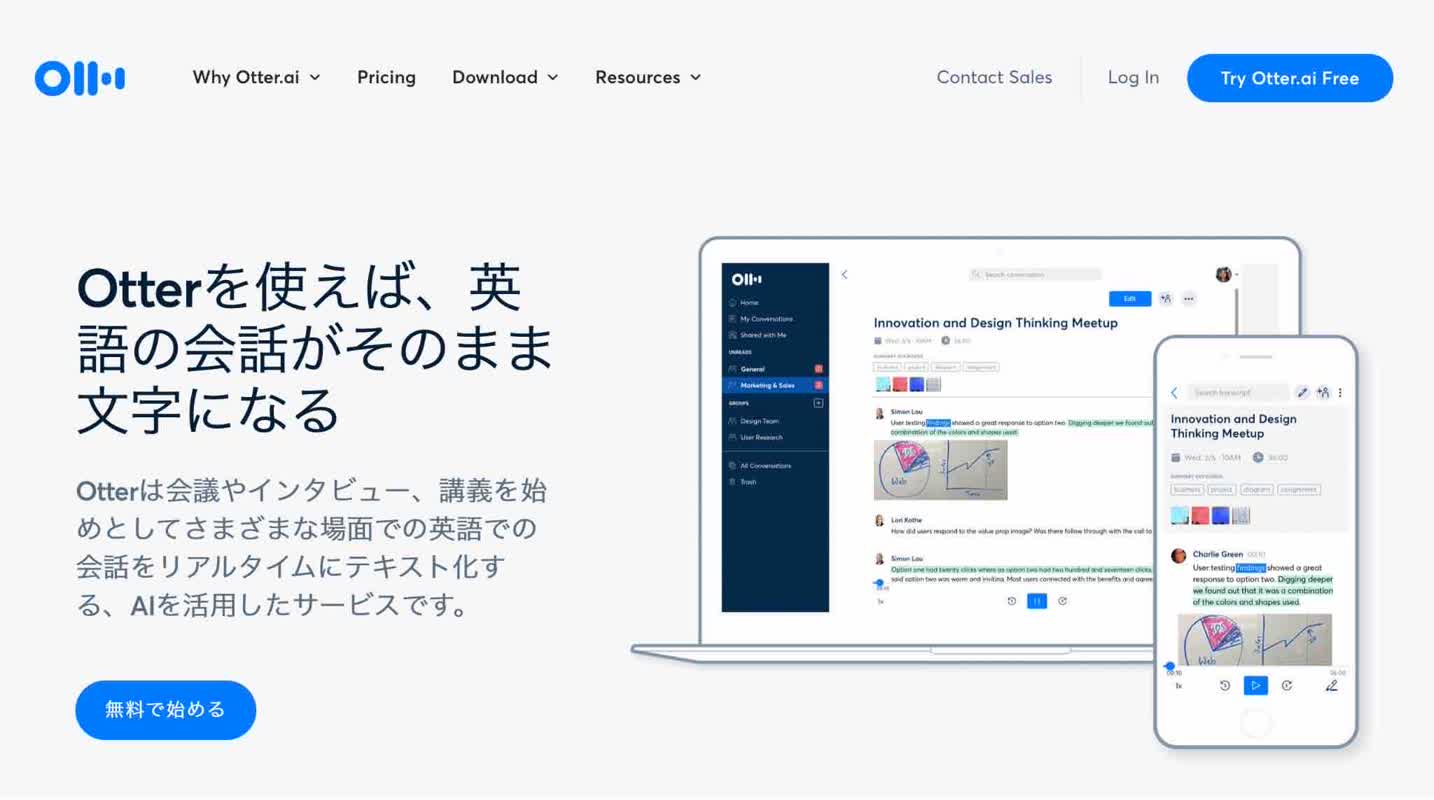Expand the Why Otter.ai dropdown menu

tap(256, 77)
